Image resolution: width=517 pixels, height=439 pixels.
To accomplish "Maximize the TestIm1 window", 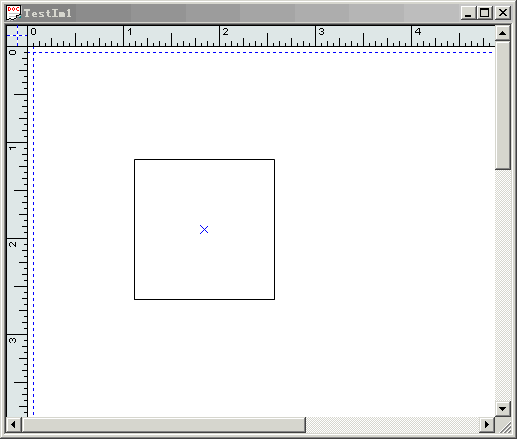I will (x=484, y=13).
